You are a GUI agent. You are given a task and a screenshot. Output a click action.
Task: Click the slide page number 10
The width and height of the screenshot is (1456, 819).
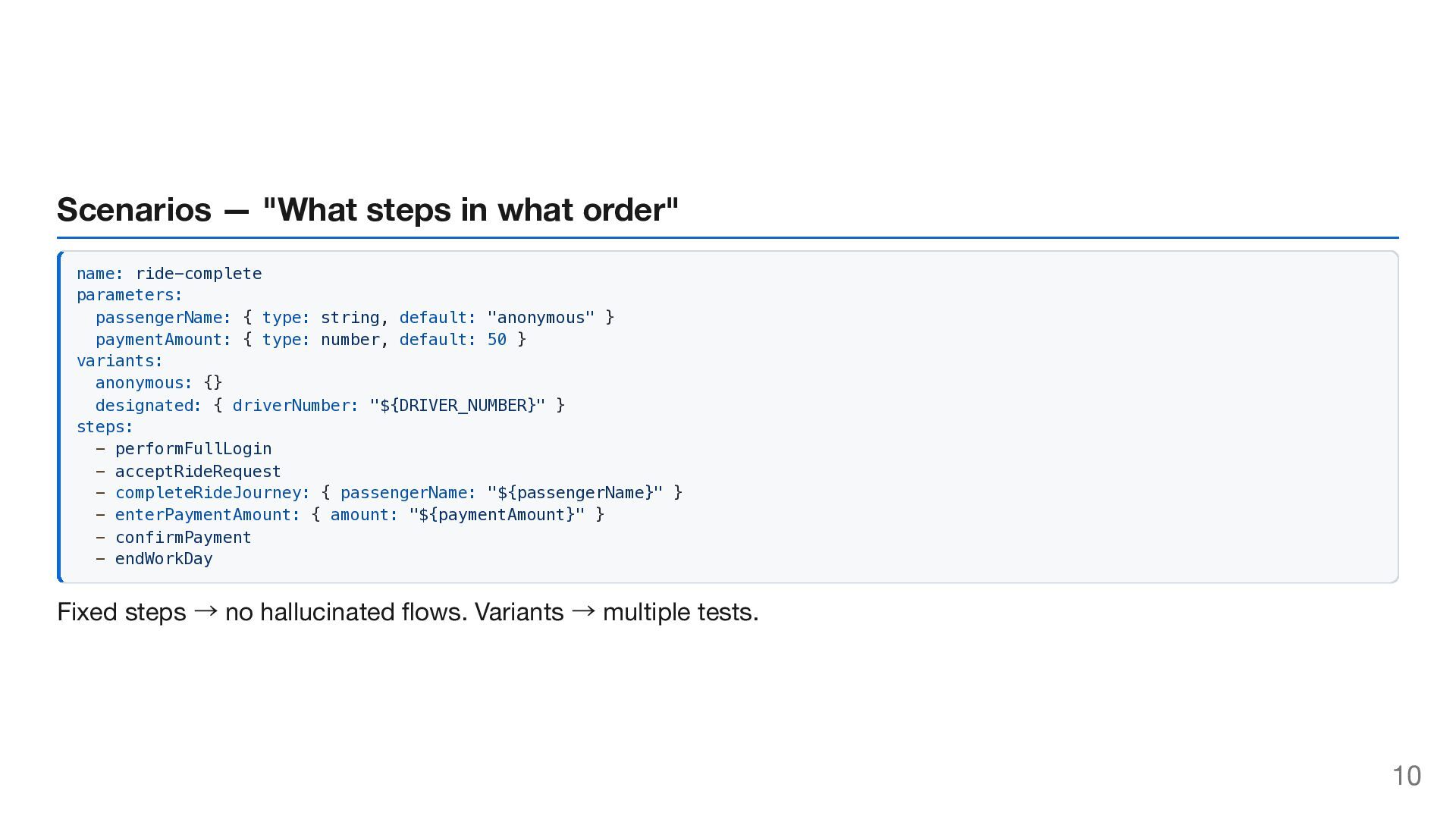[1406, 776]
